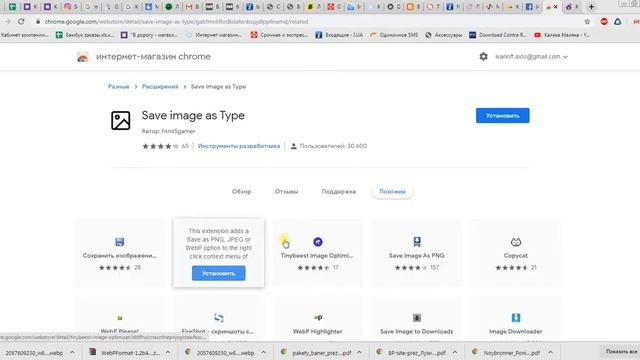The height and width of the screenshot is (360, 640).
Task: Open the Save Image As PNG card icon
Action: 416,242
